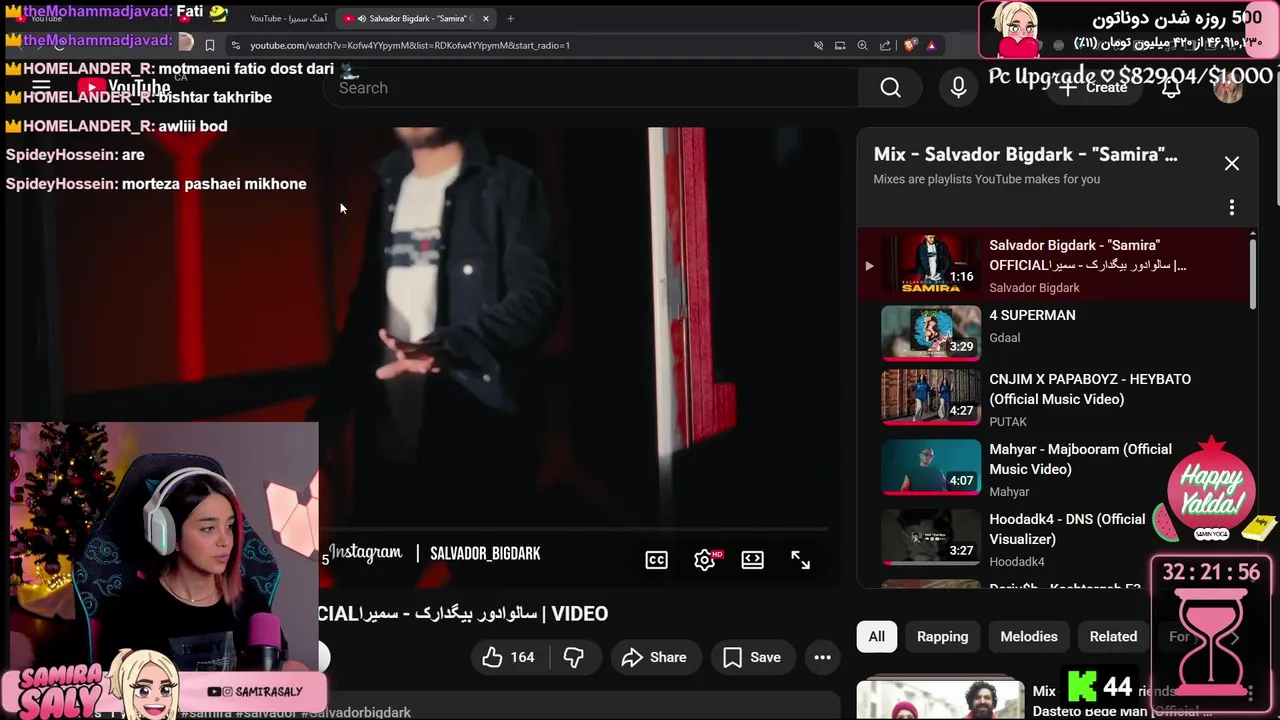The height and width of the screenshot is (720, 1280).
Task: Open the notifications bell
Action: (x=1171, y=88)
